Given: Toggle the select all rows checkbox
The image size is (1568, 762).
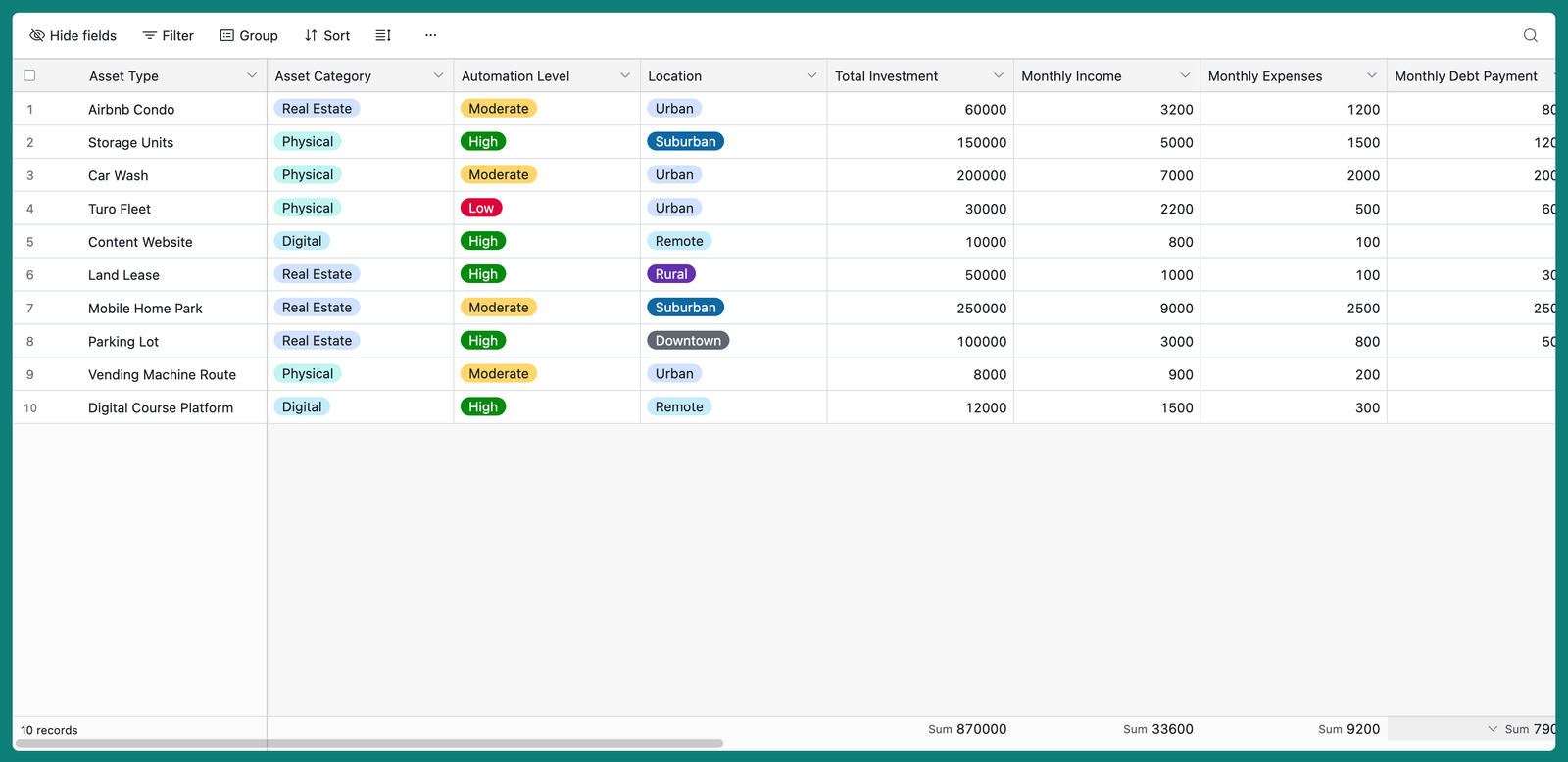Looking at the screenshot, I should 29,75.
